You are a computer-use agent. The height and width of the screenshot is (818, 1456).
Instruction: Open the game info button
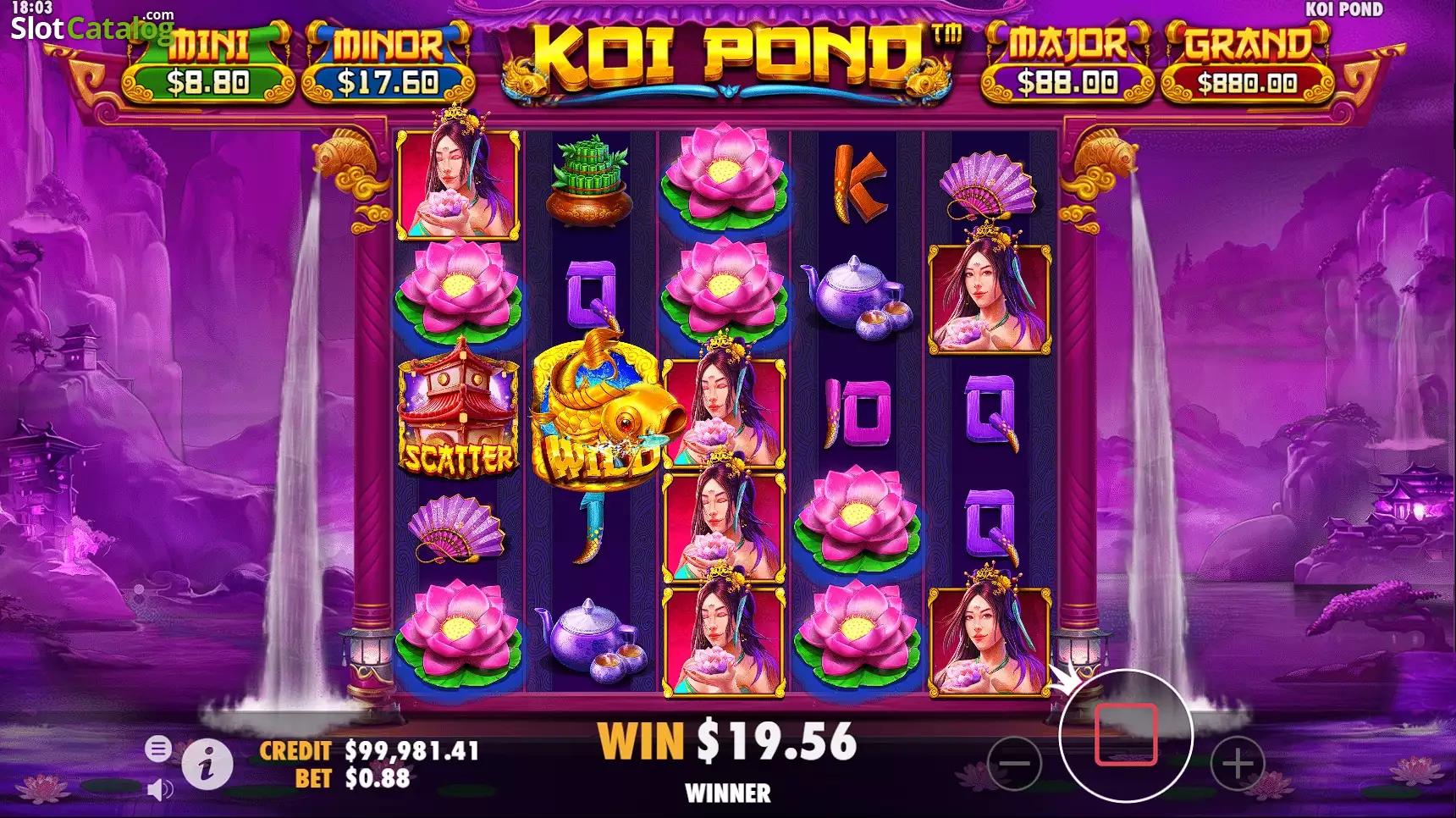(x=207, y=764)
